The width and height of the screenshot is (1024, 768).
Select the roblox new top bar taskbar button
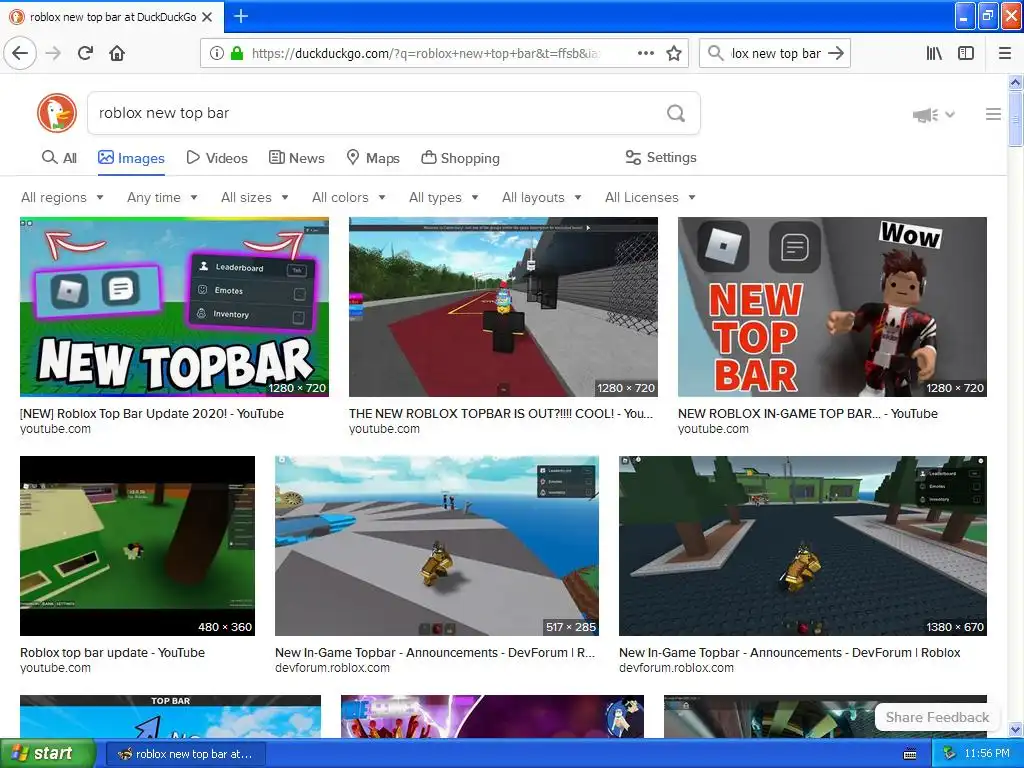point(185,754)
